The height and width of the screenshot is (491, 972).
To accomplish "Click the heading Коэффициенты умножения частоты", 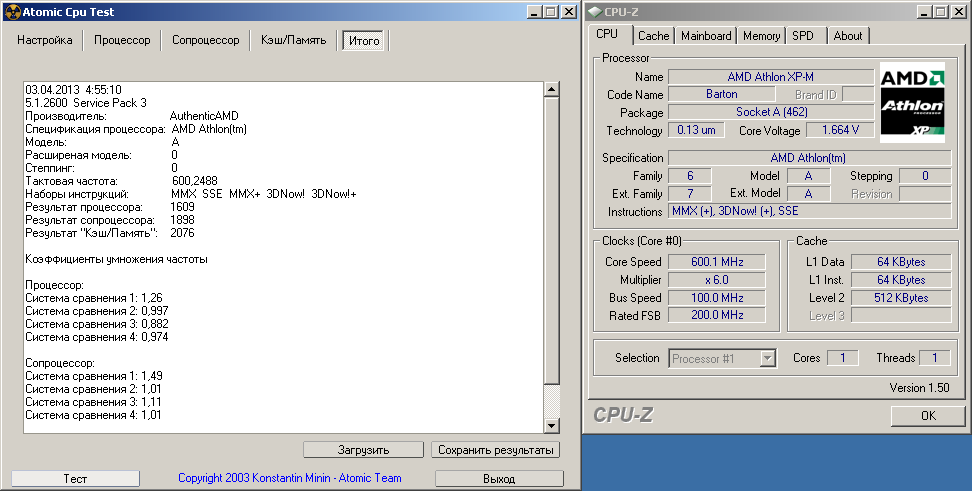I will coord(117,259).
